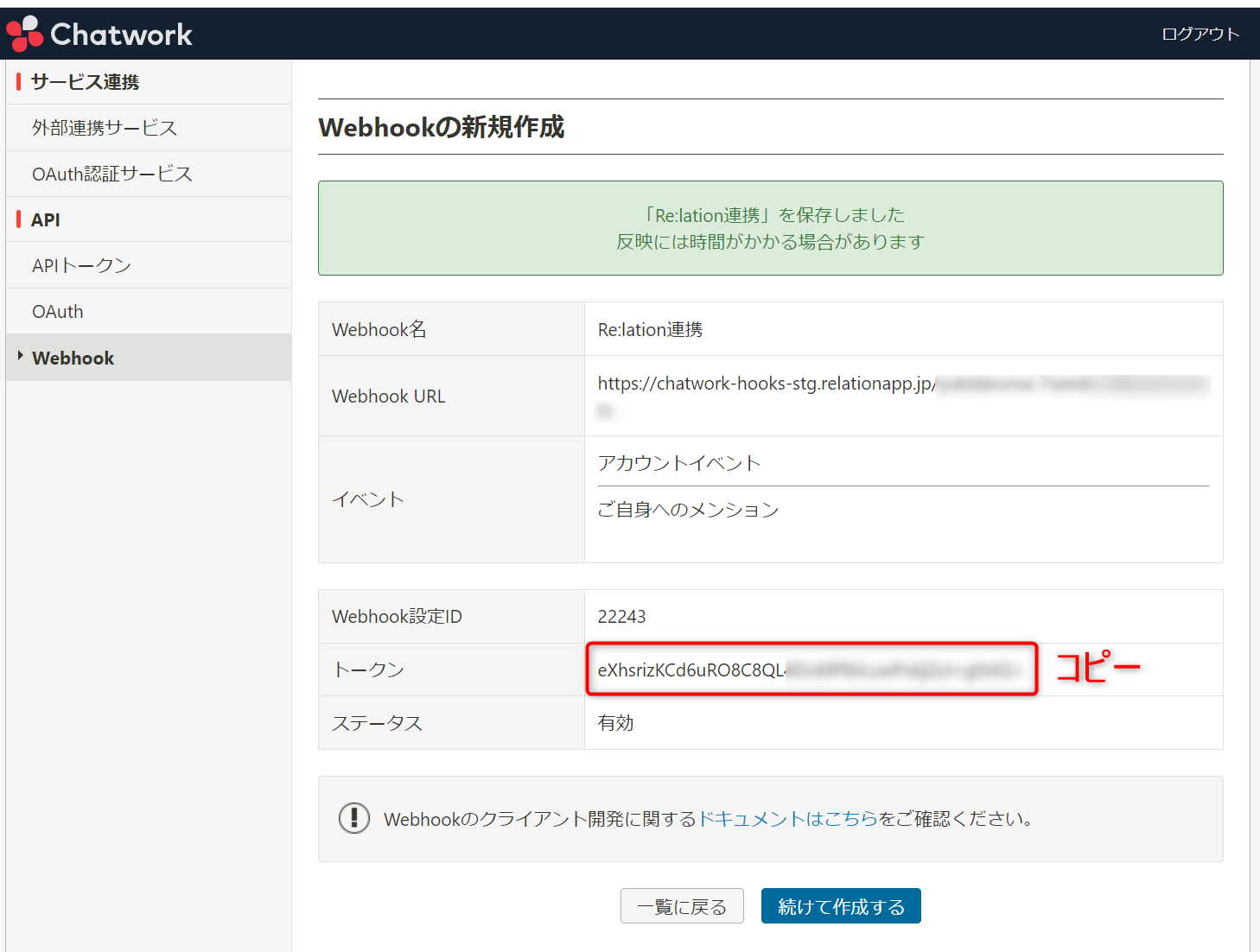Click the Chatwork logo icon
This screenshot has height=952, width=1260.
point(24,34)
